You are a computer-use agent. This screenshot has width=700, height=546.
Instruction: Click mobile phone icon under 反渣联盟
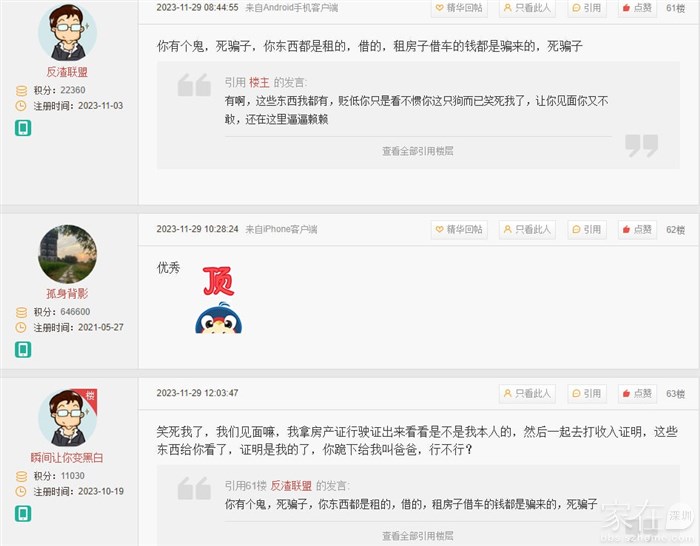pos(23,128)
